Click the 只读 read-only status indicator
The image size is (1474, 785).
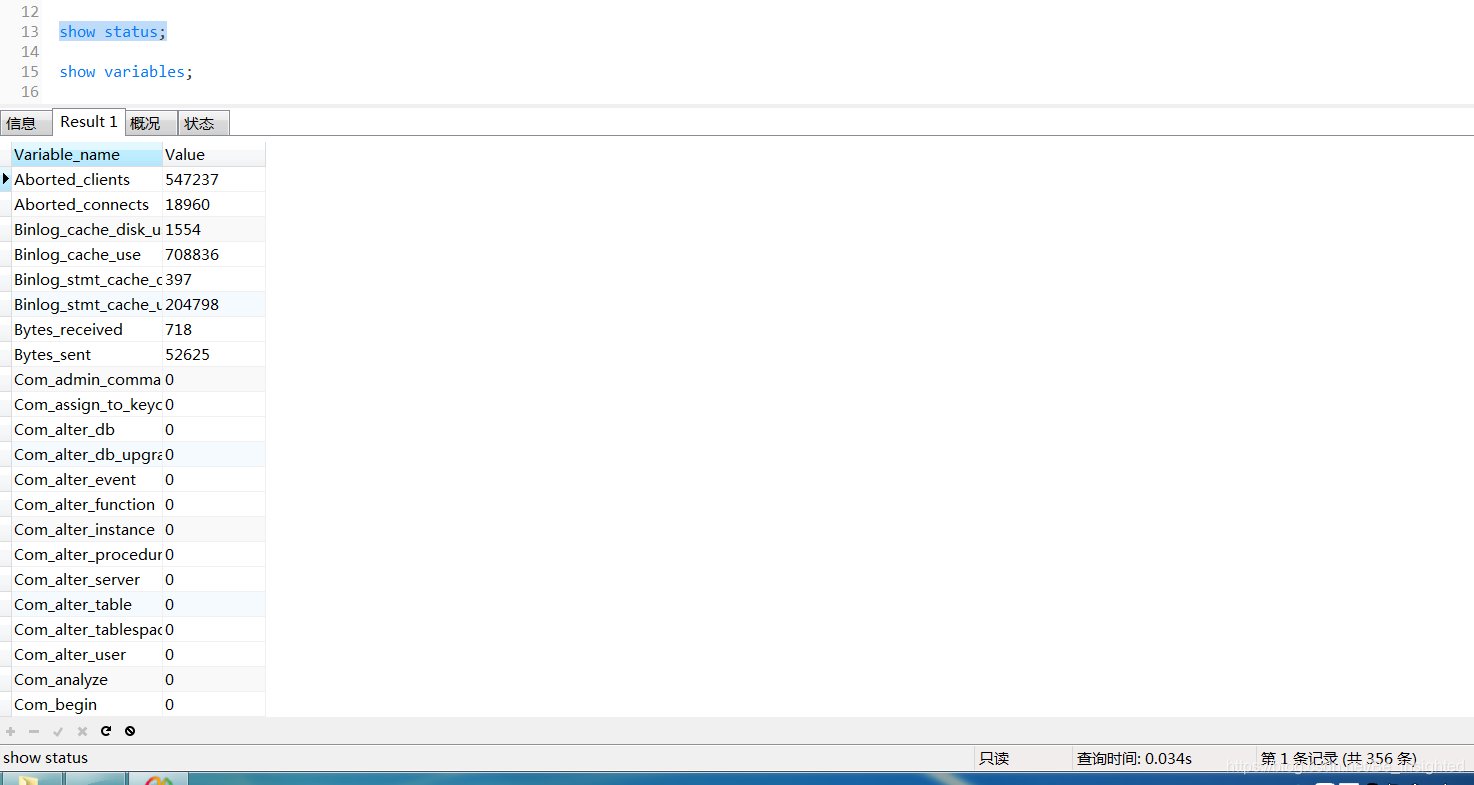994,759
